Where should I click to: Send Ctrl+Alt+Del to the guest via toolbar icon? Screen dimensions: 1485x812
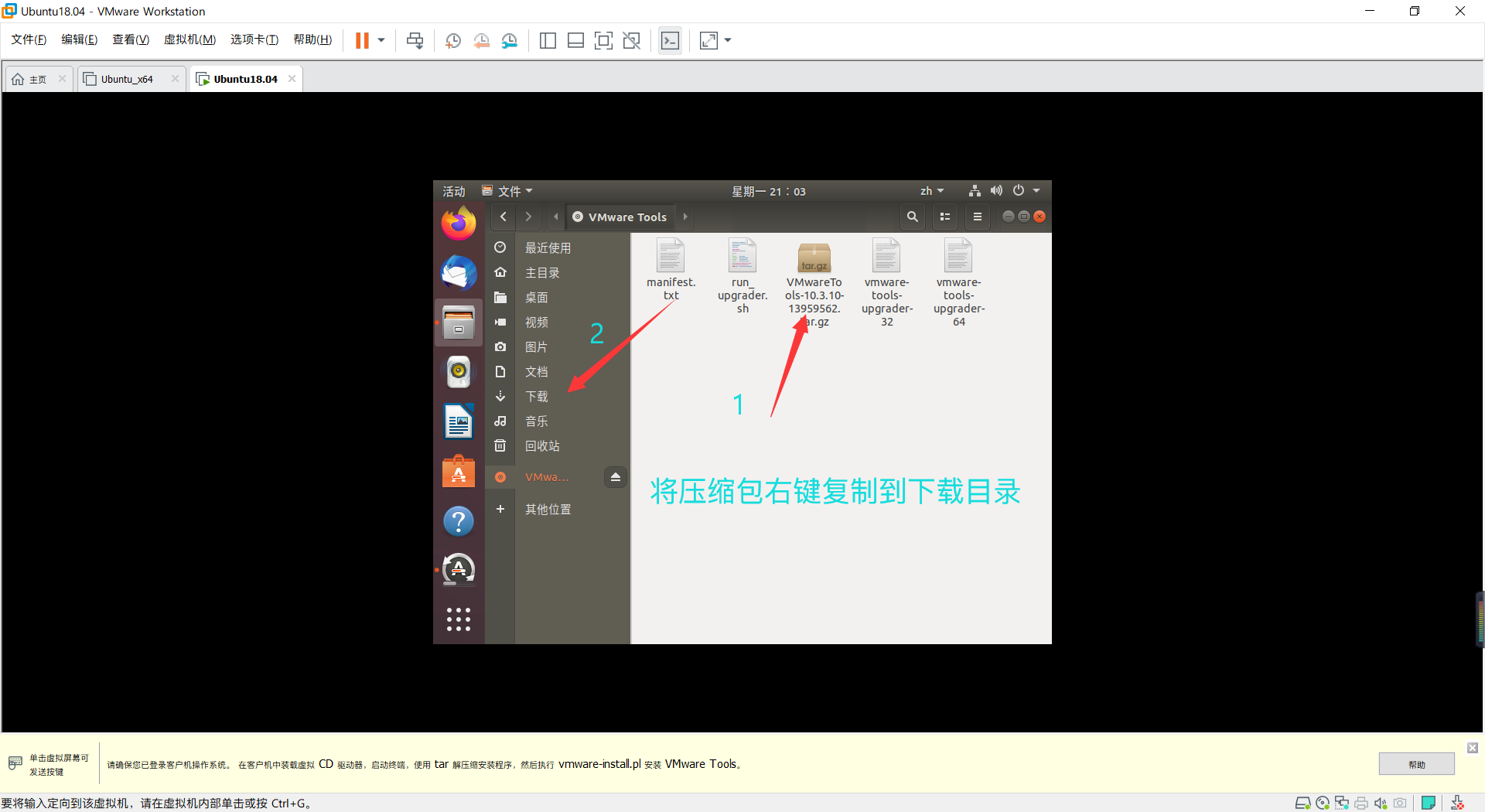(x=415, y=40)
